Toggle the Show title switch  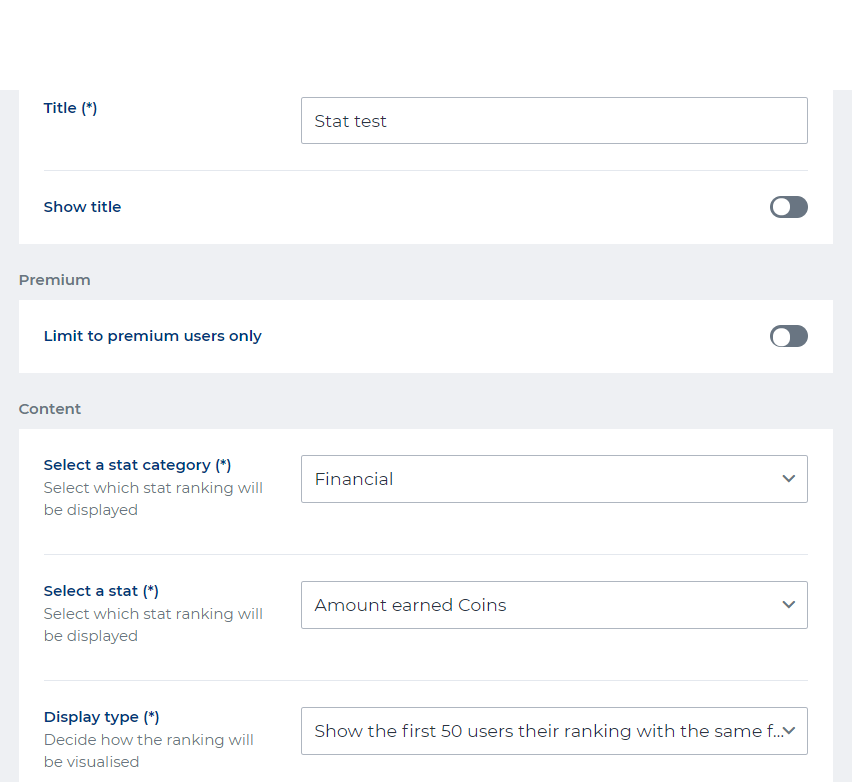click(788, 207)
